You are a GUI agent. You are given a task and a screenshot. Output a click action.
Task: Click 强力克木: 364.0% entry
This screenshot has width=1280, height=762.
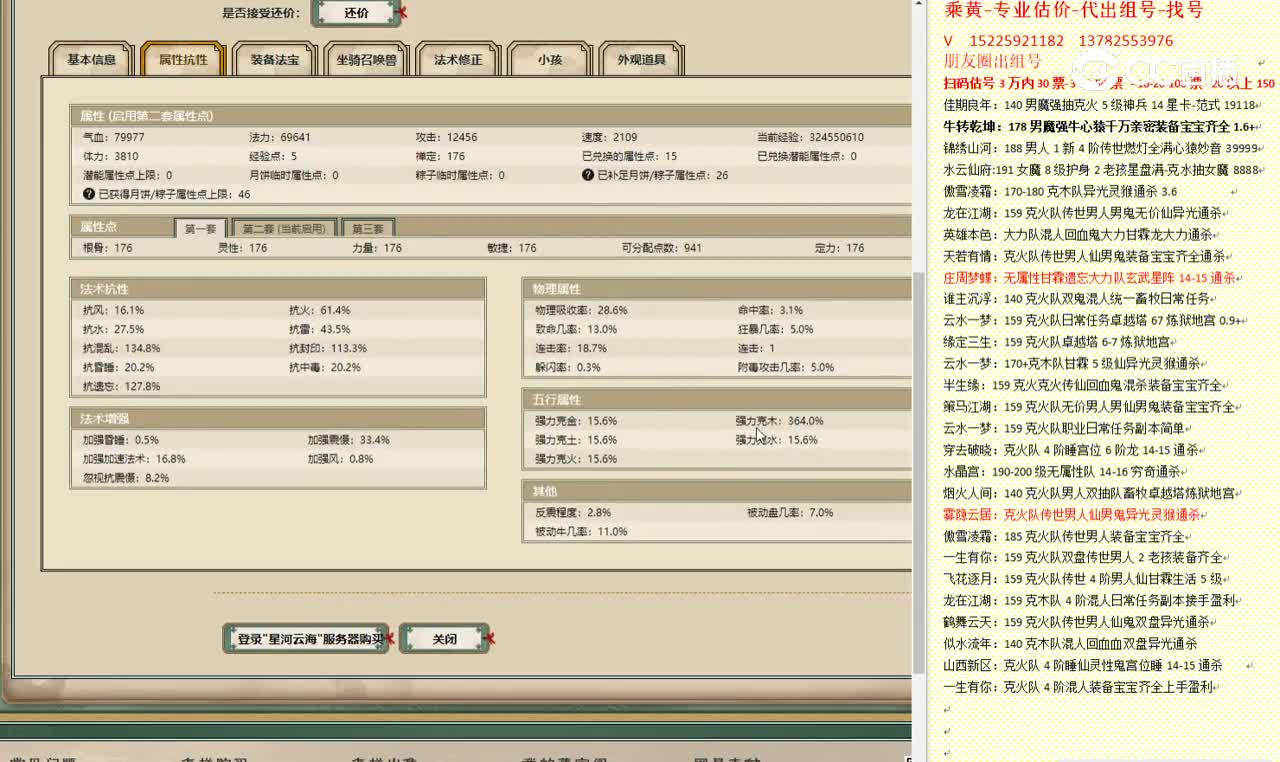tap(780, 421)
